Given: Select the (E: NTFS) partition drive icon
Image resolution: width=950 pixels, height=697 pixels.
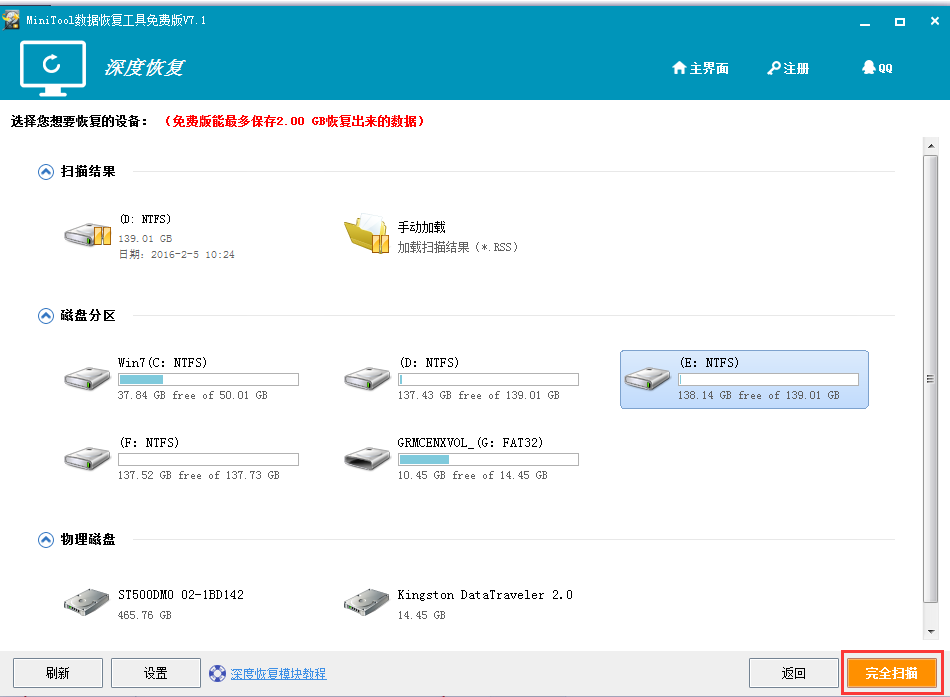Looking at the screenshot, I should (648, 378).
